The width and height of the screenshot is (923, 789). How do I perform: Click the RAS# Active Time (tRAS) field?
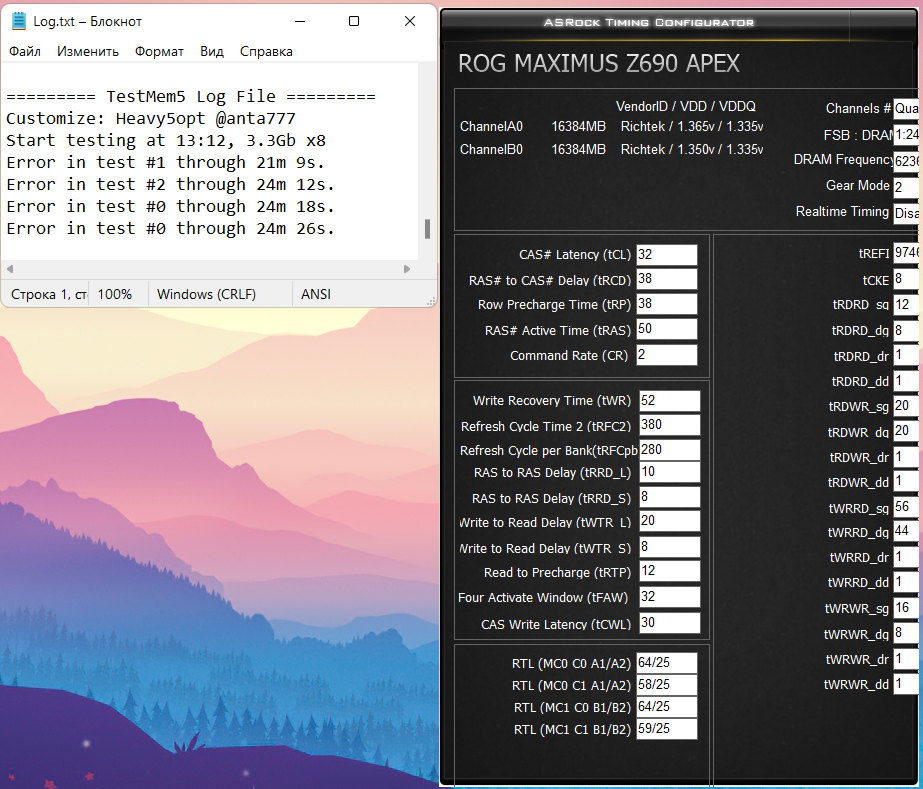click(666, 329)
